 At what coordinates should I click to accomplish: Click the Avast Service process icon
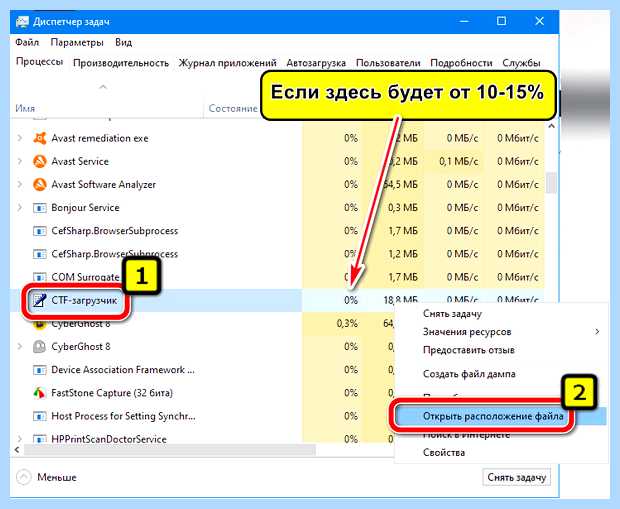click(x=40, y=161)
